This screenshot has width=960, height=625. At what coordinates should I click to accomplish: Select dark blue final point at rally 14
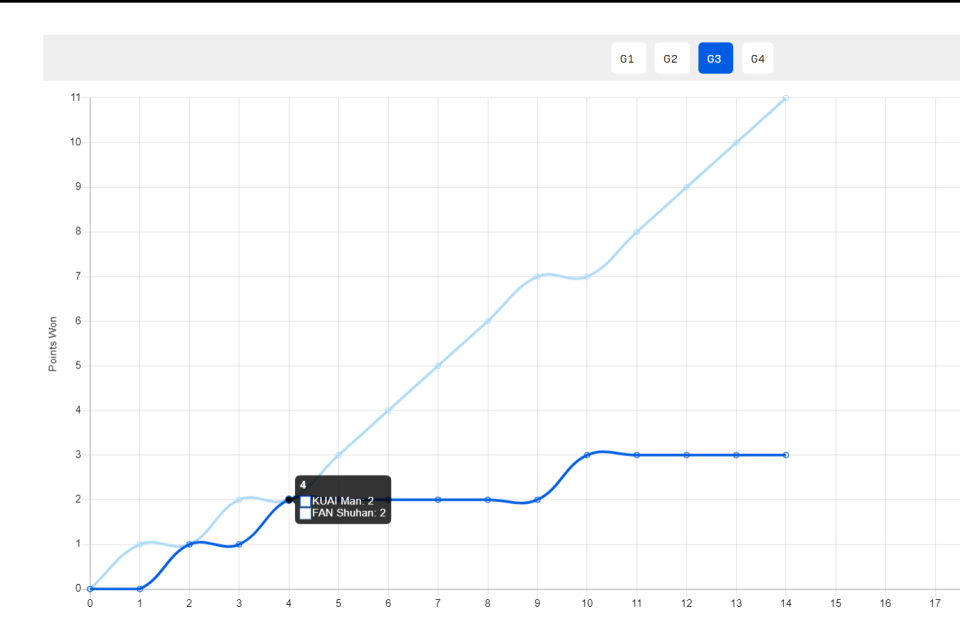(x=786, y=455)
